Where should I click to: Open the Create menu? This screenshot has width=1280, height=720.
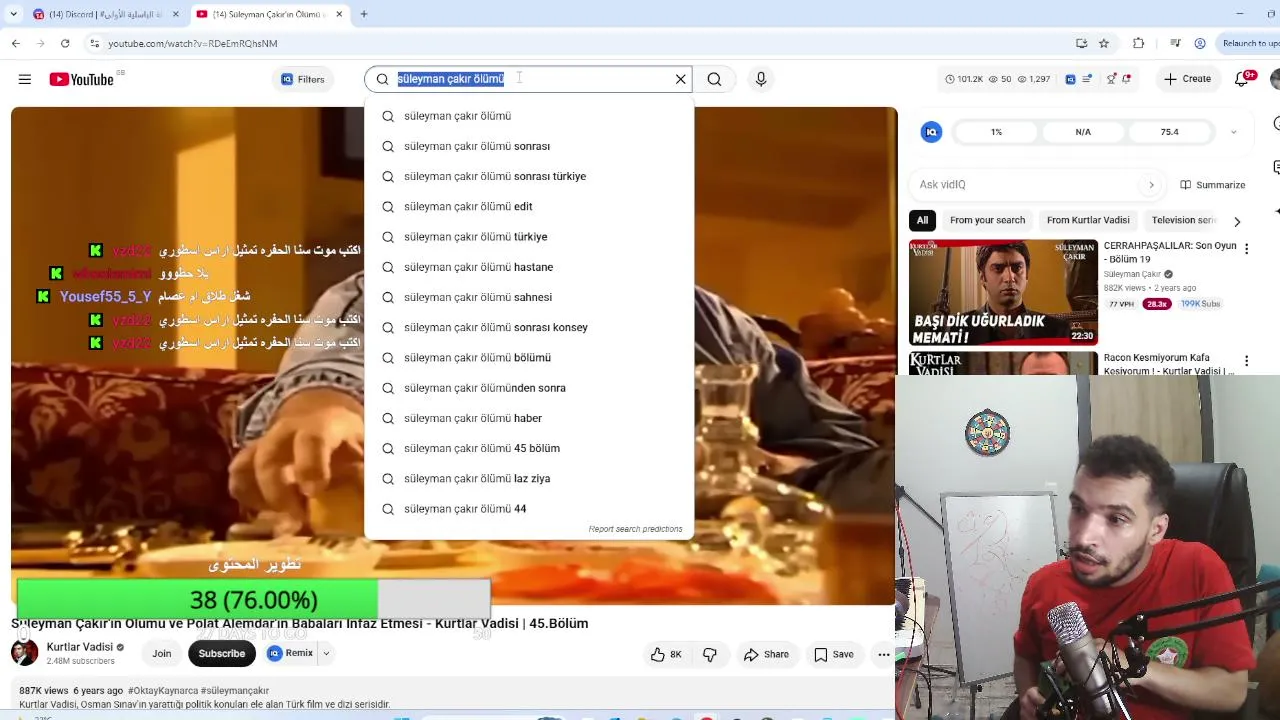[1187, 79]
